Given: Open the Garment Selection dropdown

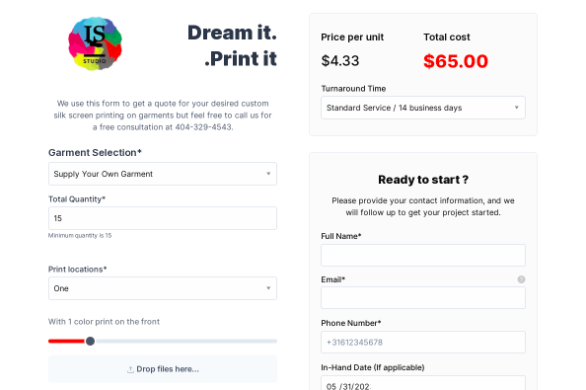Looking at the screenshot, I should point(163,174).
